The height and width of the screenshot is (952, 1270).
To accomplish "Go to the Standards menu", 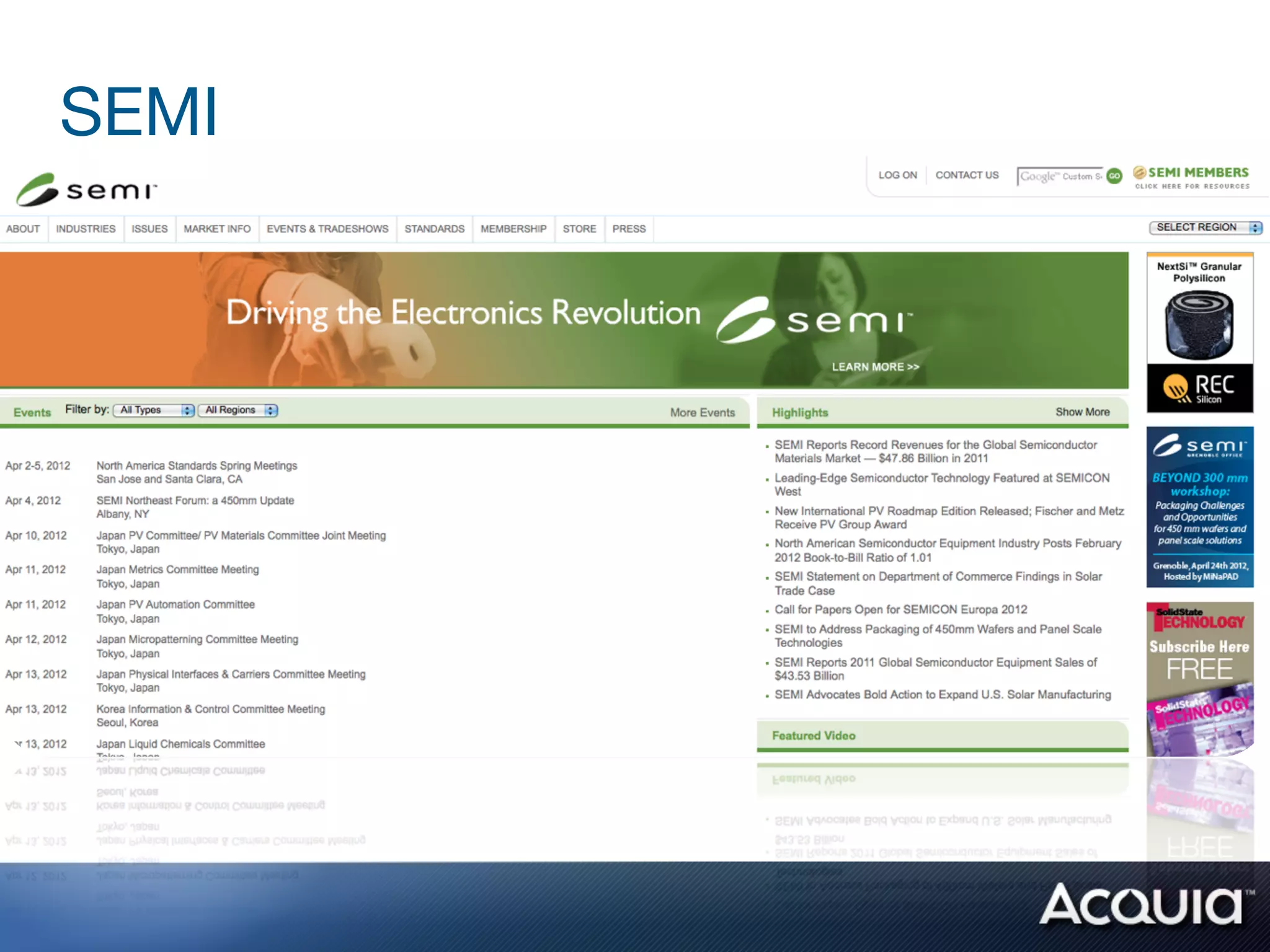I will pos(434,229).
